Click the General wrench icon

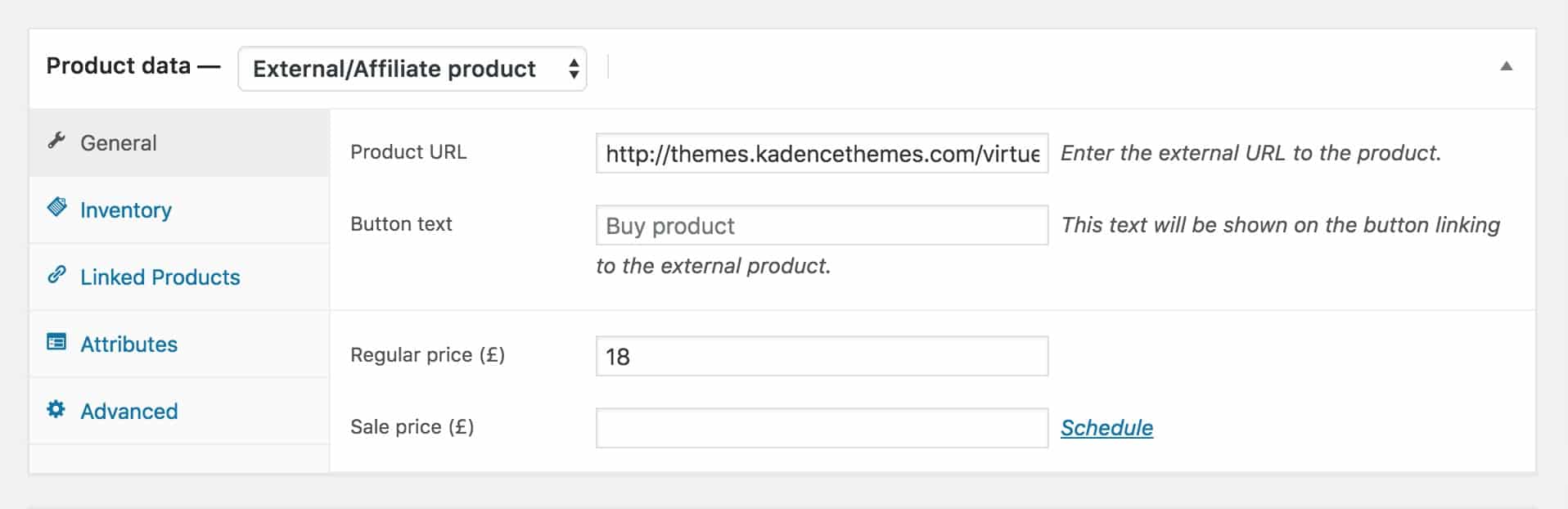56,141
